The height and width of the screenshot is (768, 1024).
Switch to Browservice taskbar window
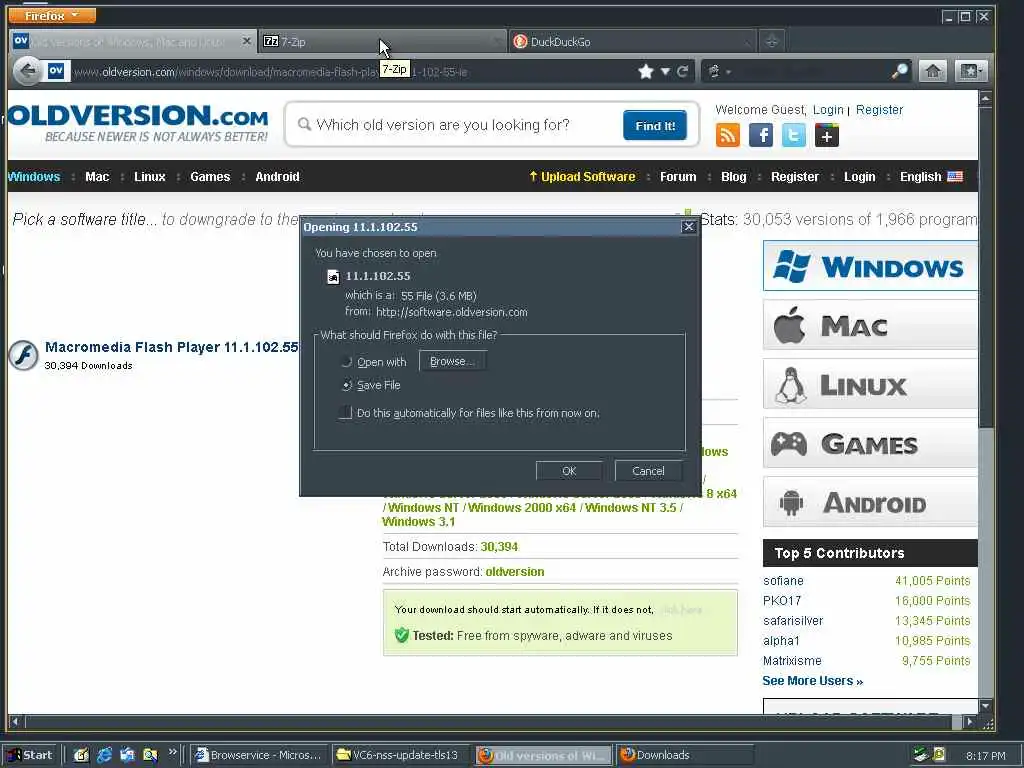261,755
